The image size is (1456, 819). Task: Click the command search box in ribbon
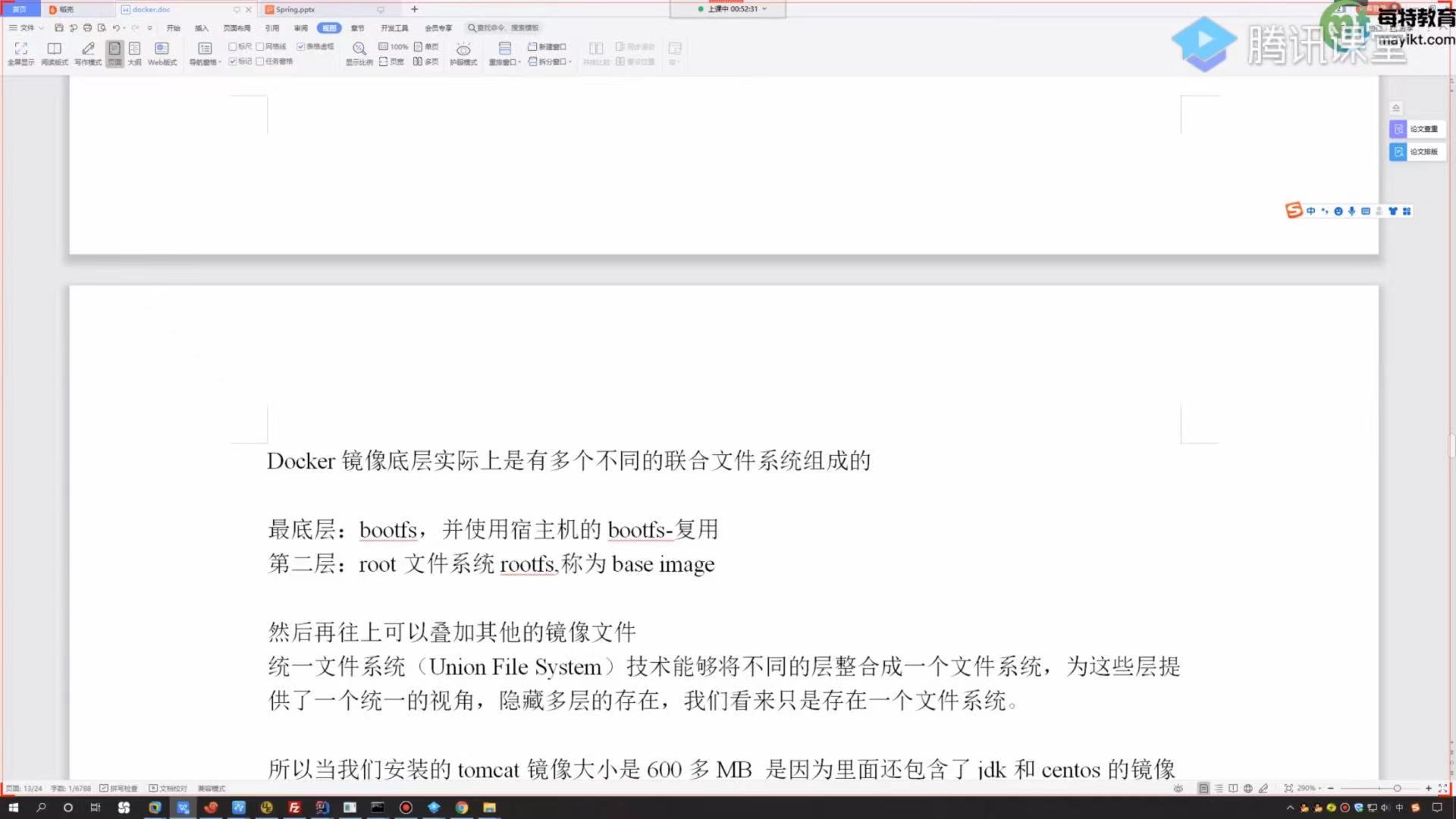pos(507,28)
